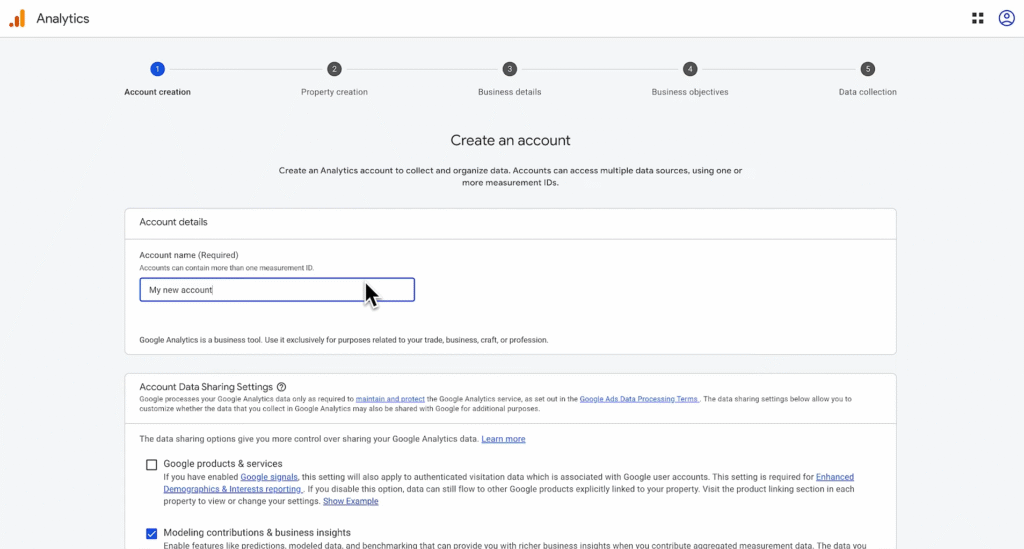
Task: Click the Analytics title text
Action: [x=63, y=18]
